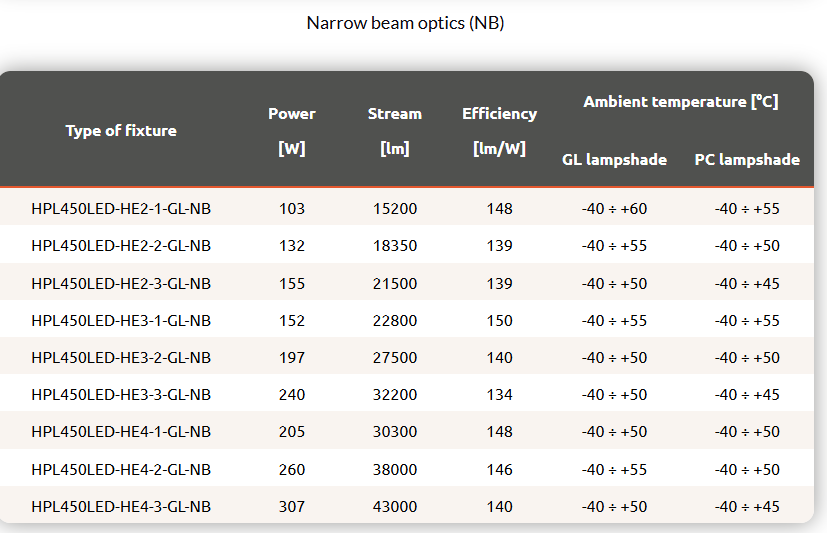Click the "Type of fixture" column header
The height and width of the screenshot is (533, 827).
[x=121, y=130]
